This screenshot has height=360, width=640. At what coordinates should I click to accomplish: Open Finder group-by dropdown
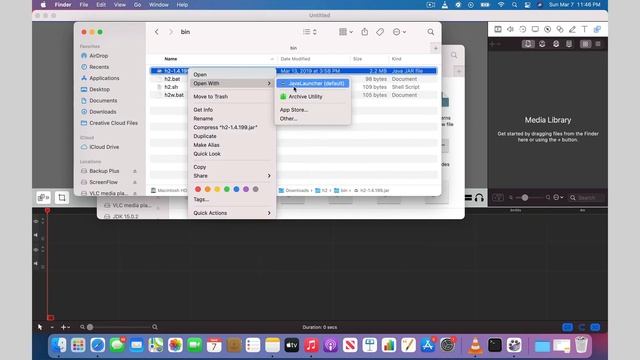click(346, 32)
